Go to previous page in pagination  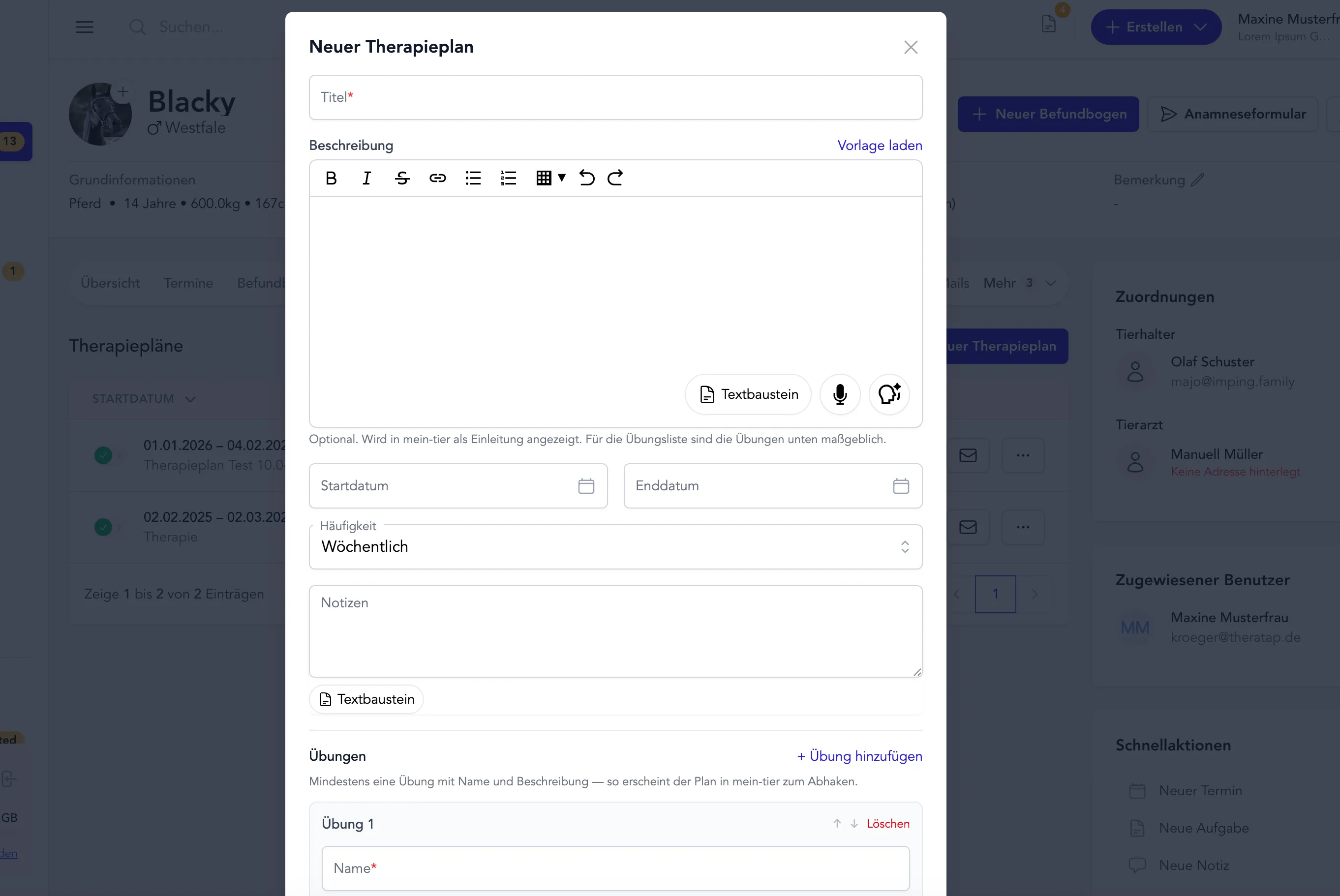957,594
